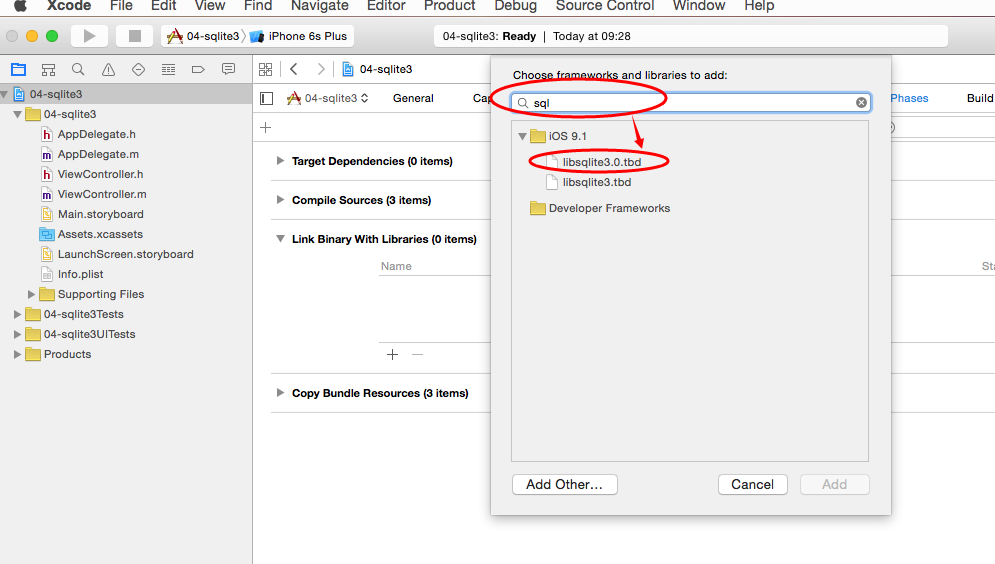This screenshot has width=995, height=564.
Task: Select the 04-sqlite3 scheme in toolbar
Action: point(204,36)
